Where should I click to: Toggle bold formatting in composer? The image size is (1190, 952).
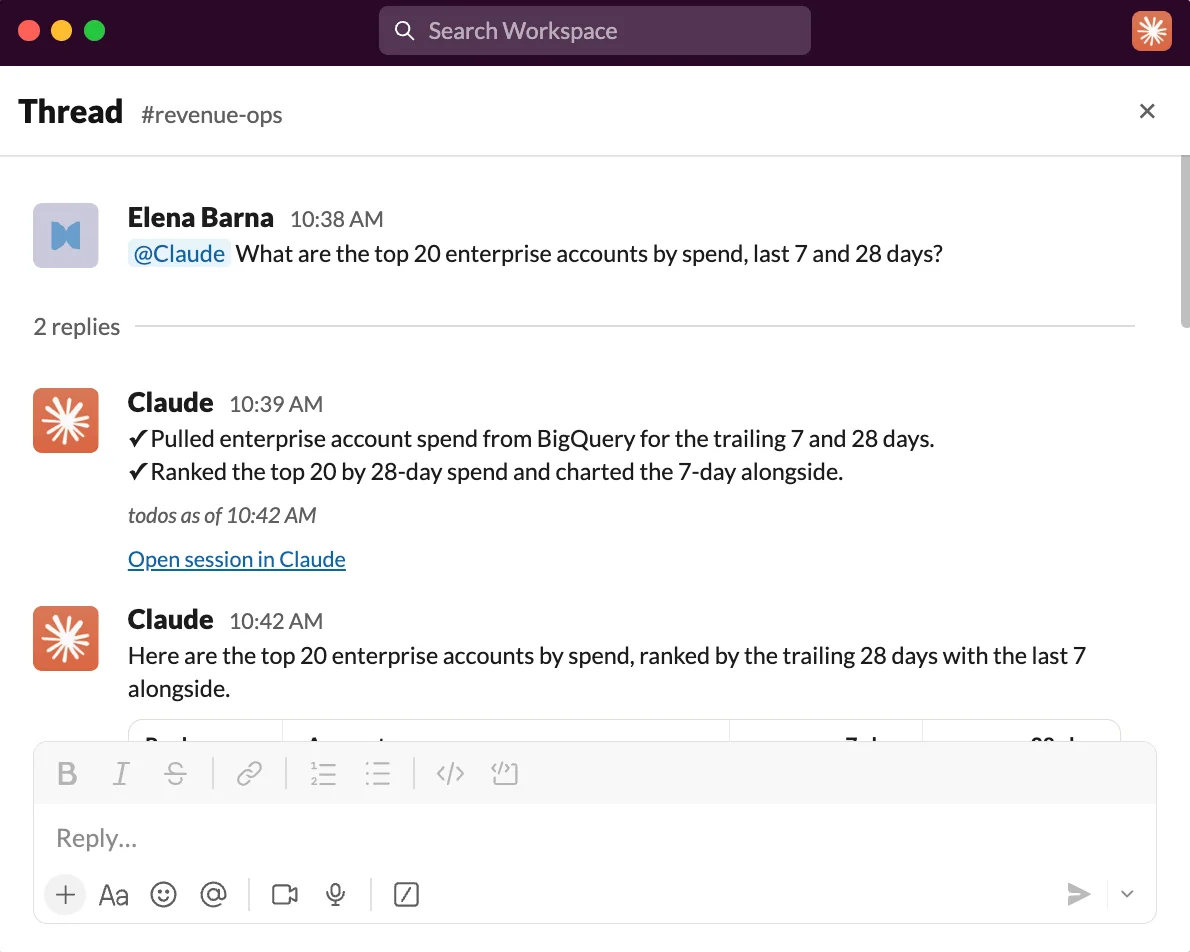(67, 774)
